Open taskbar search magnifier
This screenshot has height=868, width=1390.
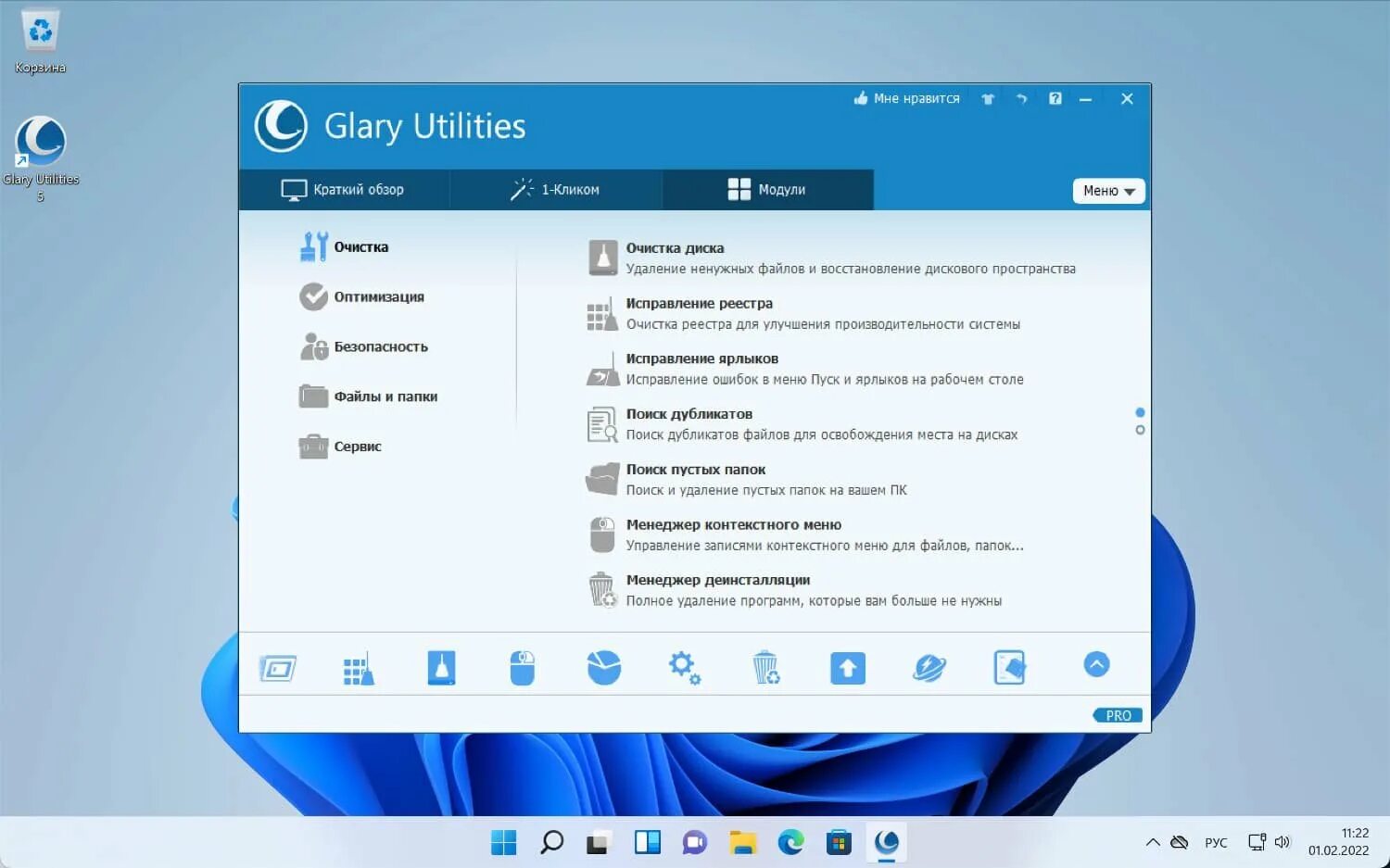coord(551,842)
